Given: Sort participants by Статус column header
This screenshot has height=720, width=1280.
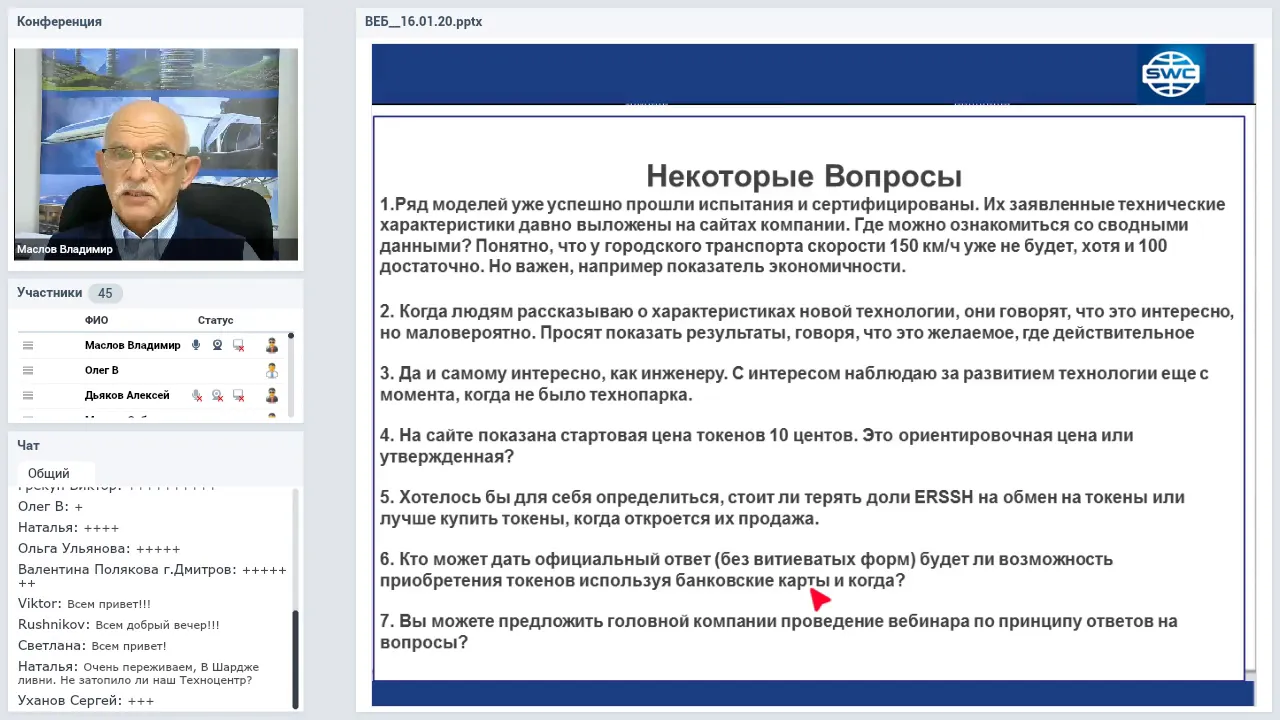Looking at the screenshot, I should [215, 320].
